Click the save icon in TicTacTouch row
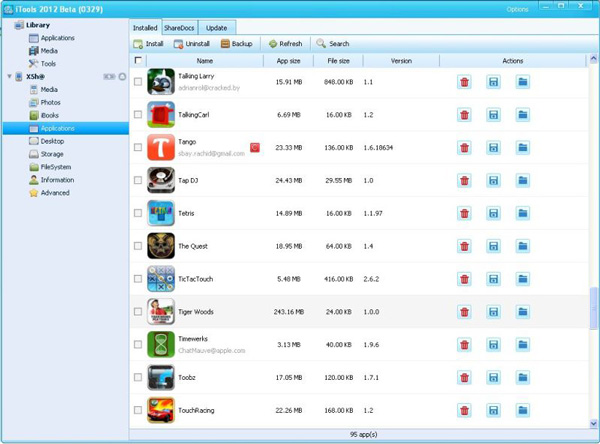The width and height of the screenshot is (600, 444). click(493, 279)
